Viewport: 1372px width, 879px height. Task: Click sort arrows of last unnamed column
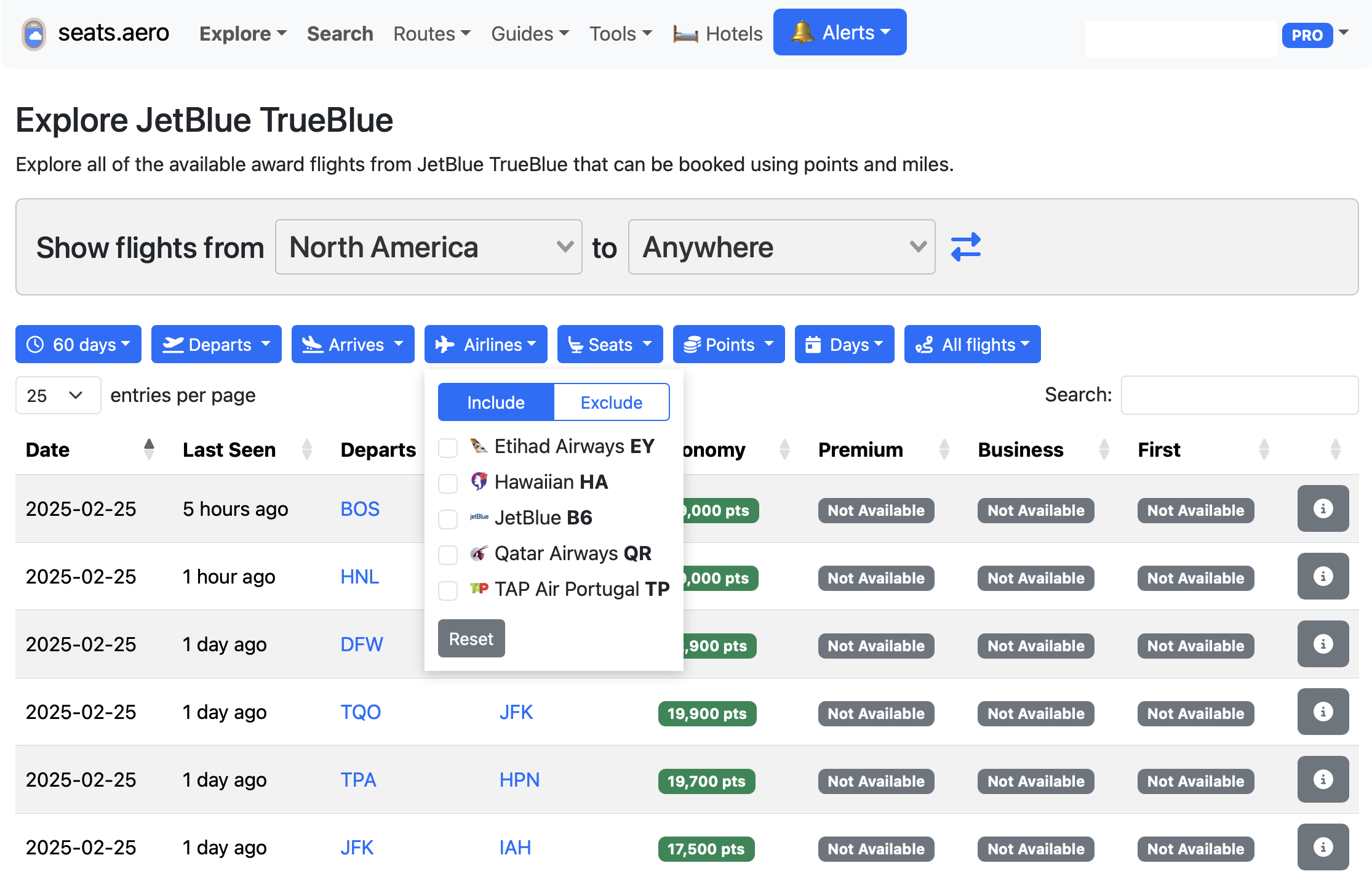[x=1336, y=449]
